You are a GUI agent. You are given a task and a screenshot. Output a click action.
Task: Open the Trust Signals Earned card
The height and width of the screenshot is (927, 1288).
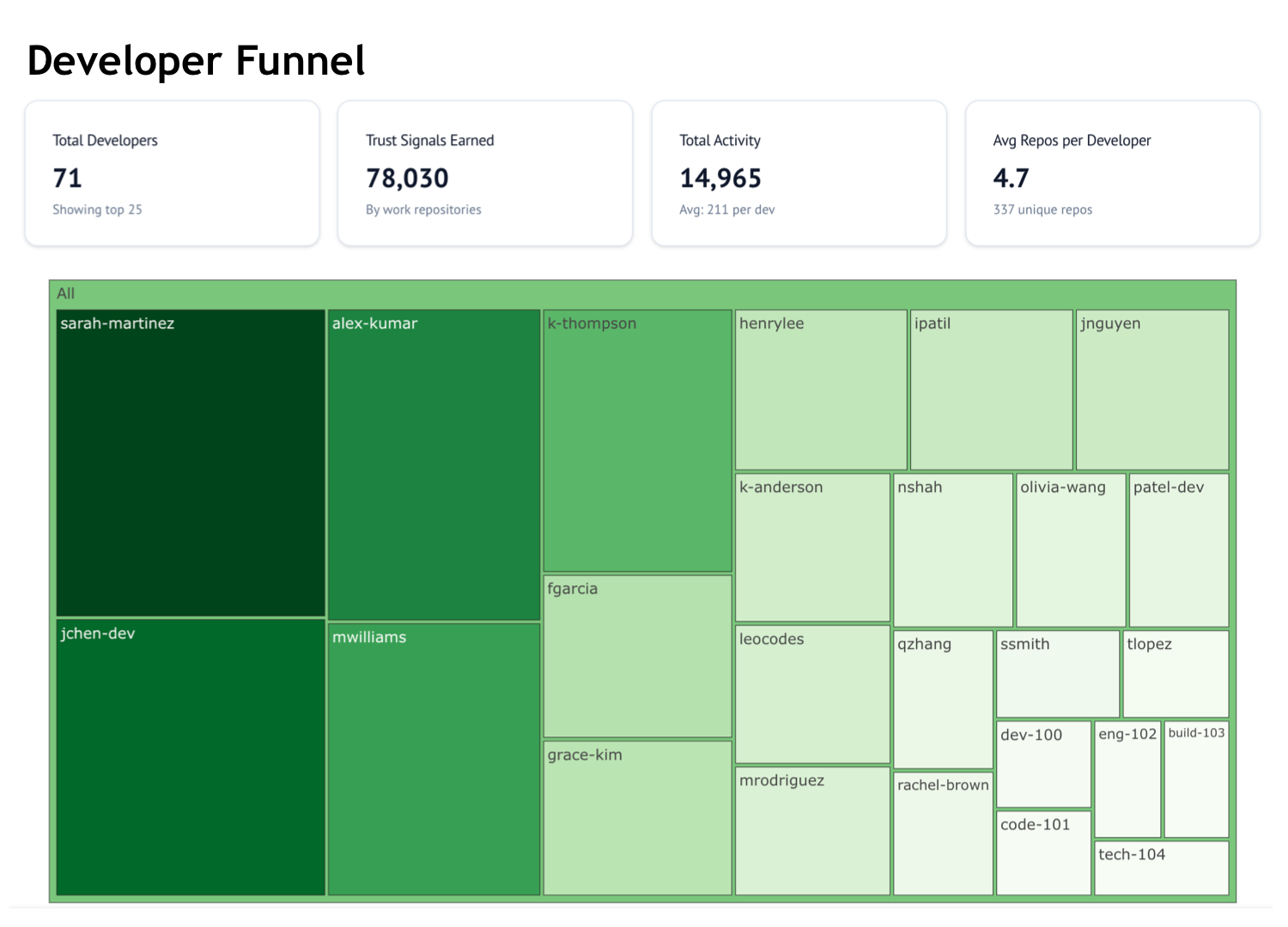[x=485, y=174]
